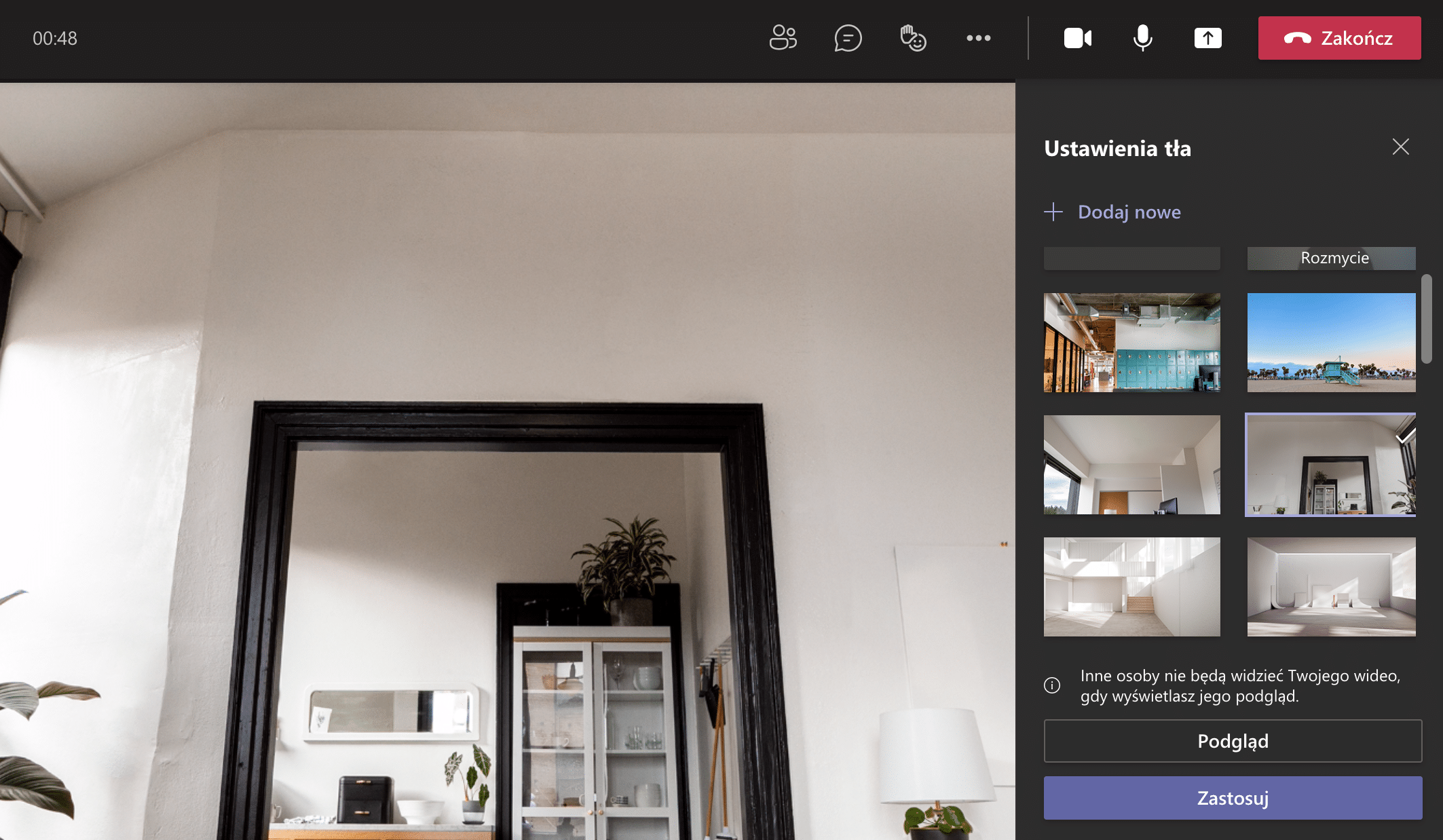Select the checked black mirror frame background
This screenshot has height=840, width=1443.
[1331, 465]
